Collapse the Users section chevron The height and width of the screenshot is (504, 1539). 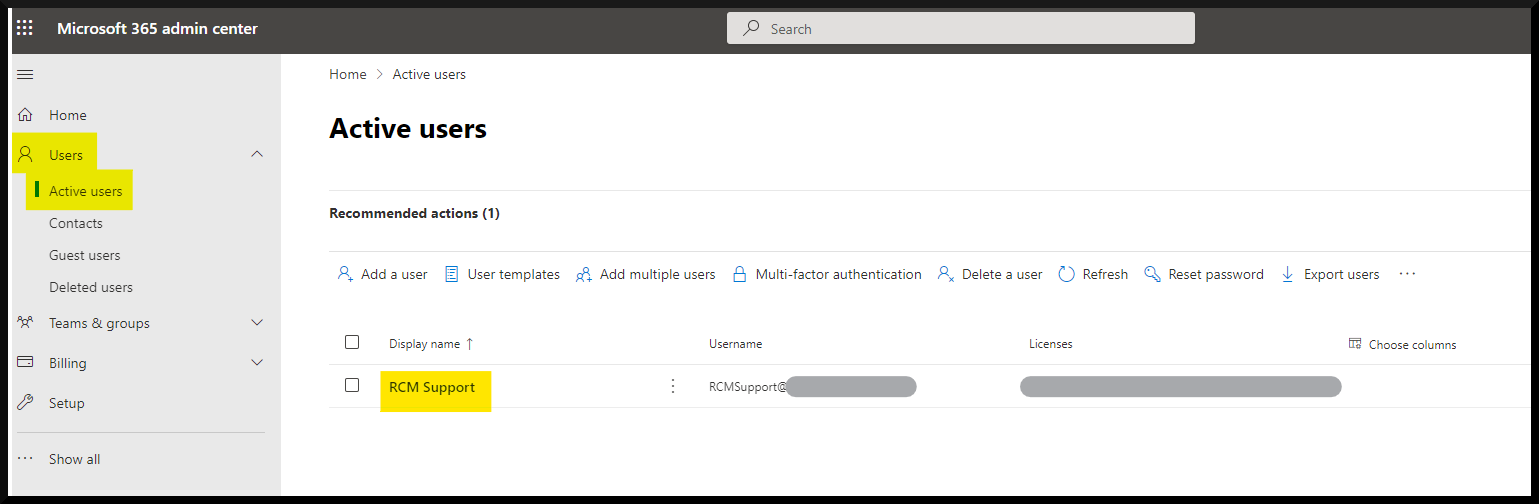click(x=257, y=154)
